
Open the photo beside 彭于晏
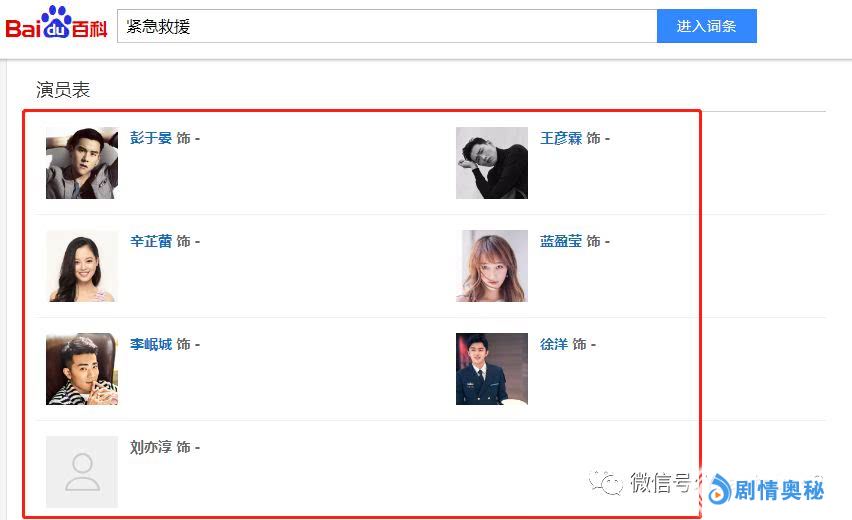click(82, 163)
